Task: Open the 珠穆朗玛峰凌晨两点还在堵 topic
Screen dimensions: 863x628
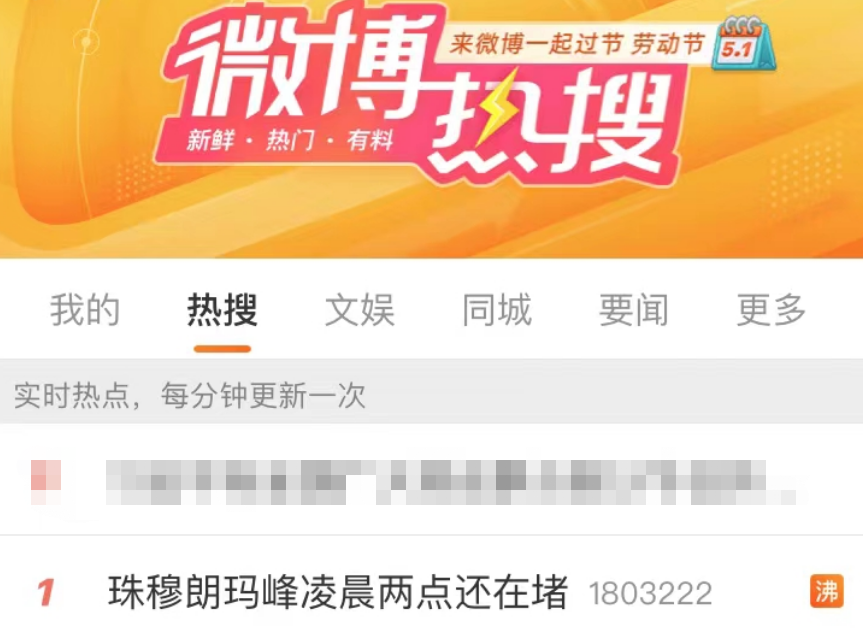Action: click(x=337, y=592)
